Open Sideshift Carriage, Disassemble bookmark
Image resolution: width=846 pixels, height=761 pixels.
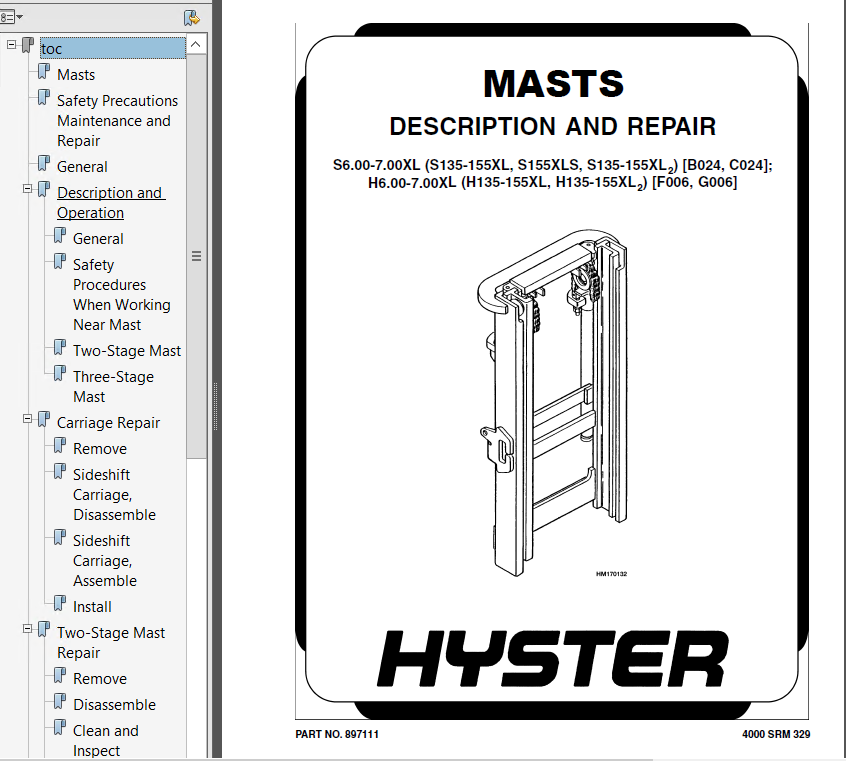pos(114,495)
